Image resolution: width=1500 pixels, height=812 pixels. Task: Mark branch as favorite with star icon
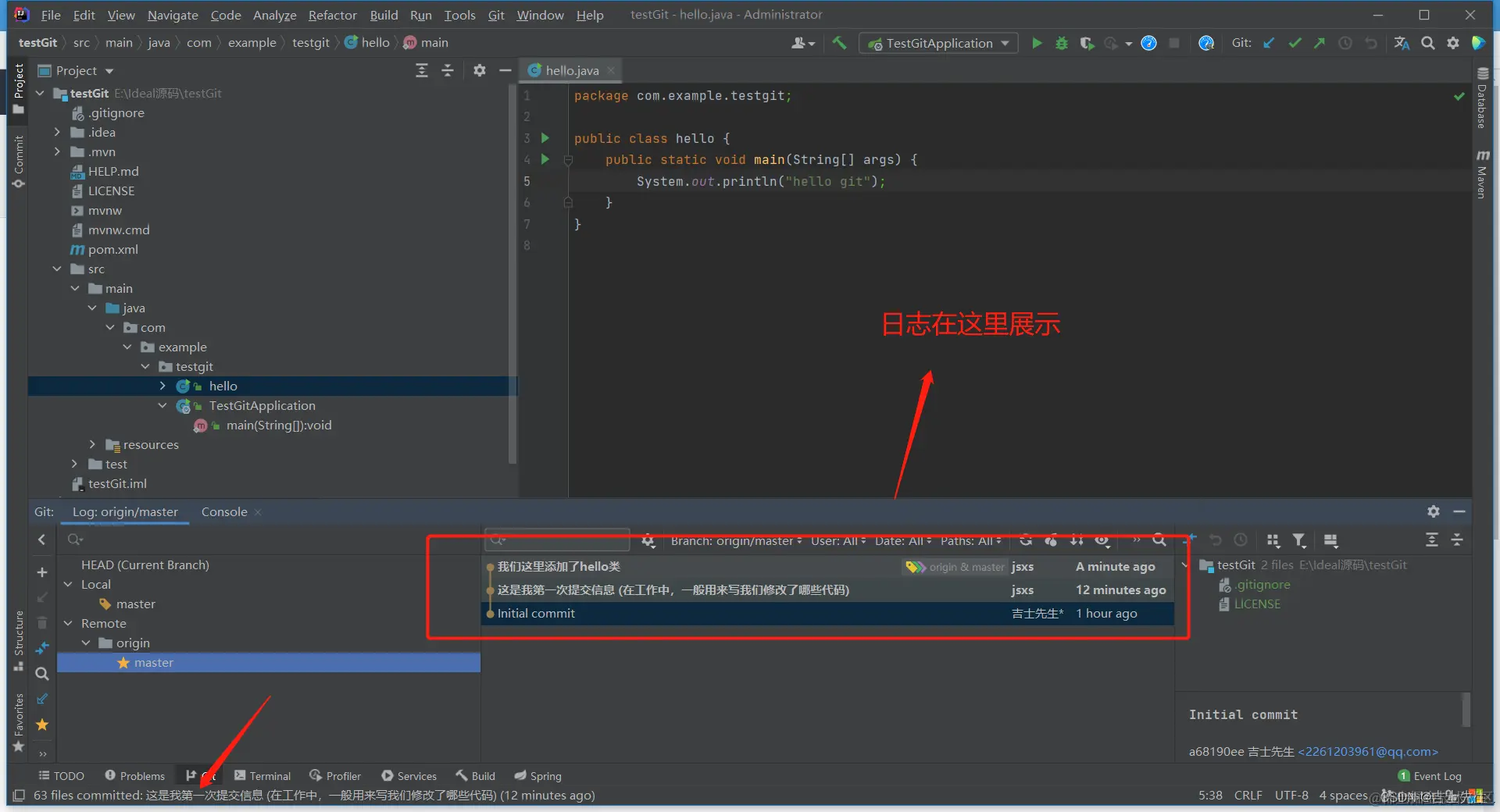coord(42,725)
